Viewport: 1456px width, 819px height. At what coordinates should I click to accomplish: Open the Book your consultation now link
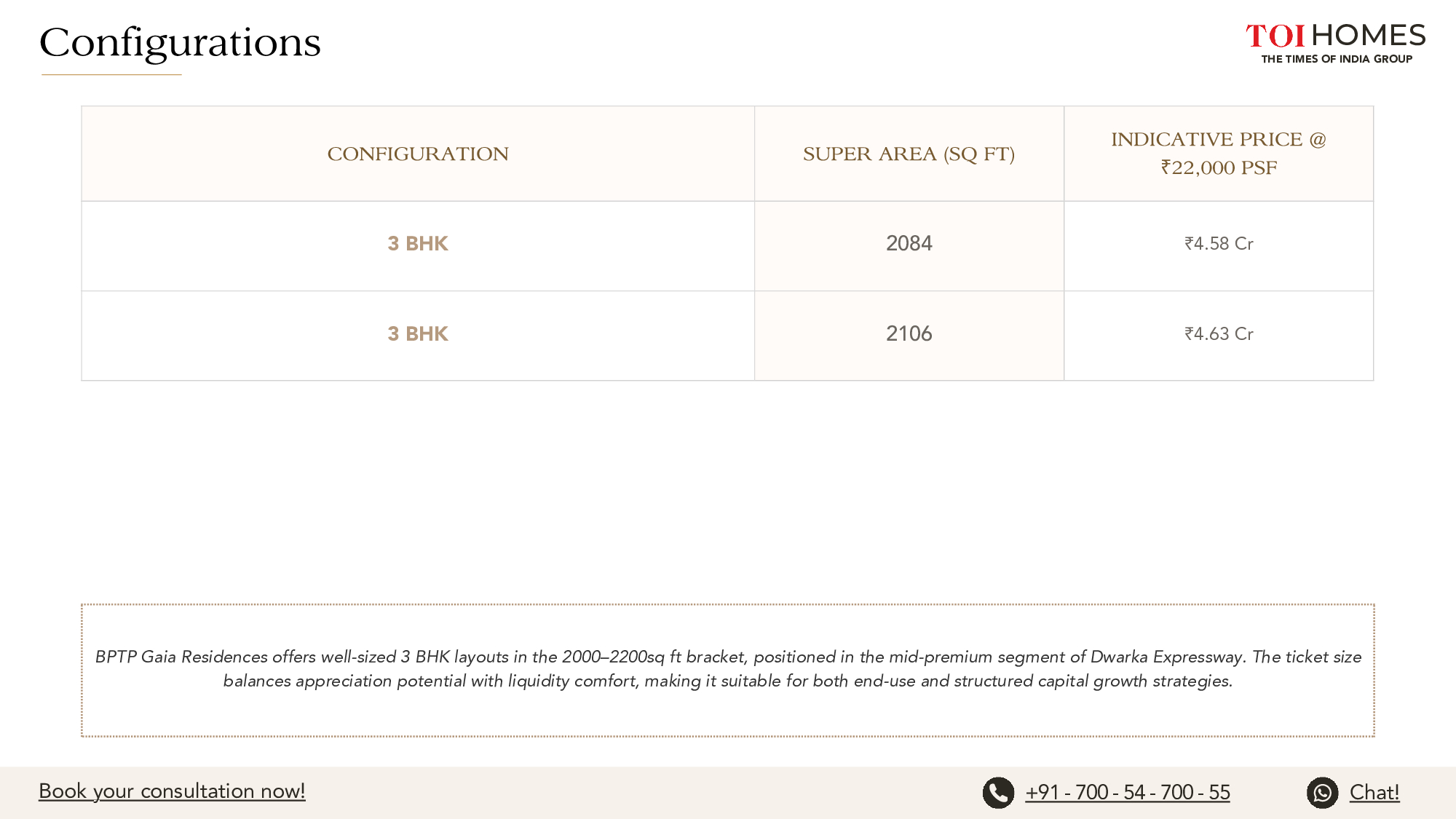172,791
